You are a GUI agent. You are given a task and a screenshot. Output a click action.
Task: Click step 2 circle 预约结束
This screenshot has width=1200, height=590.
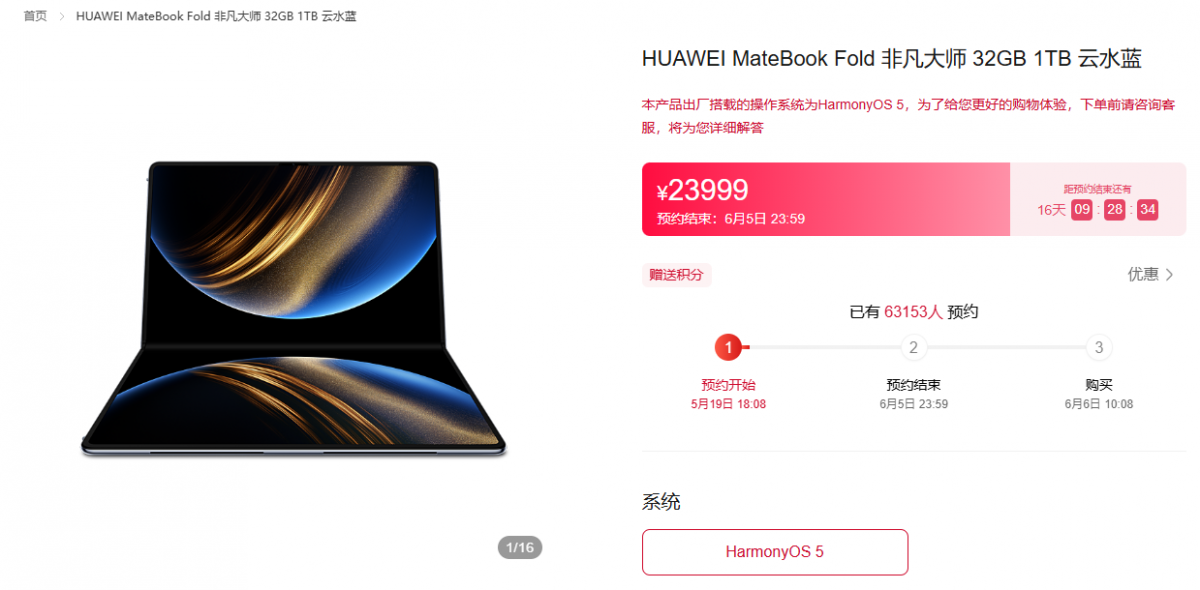913,348
